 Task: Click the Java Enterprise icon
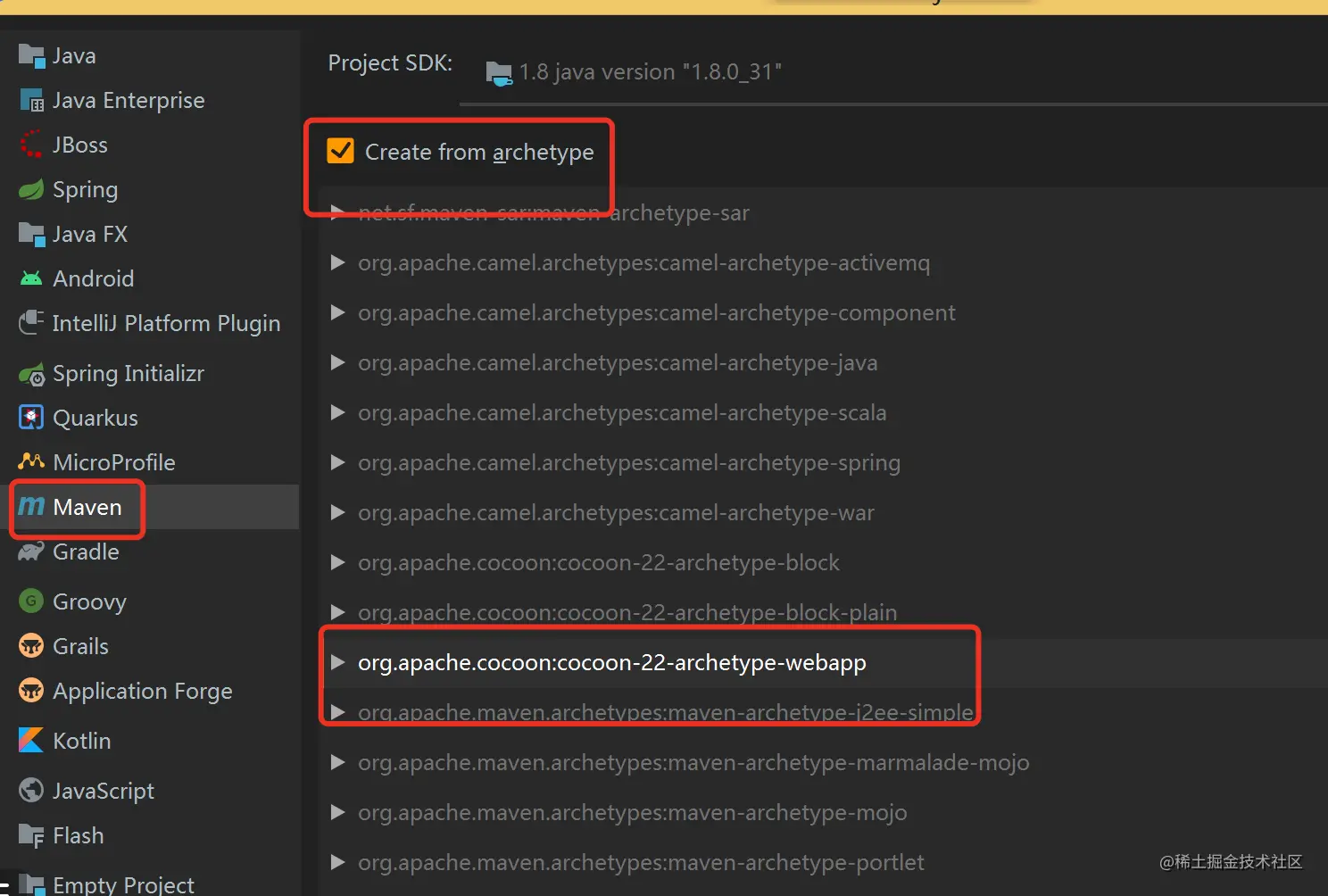click(31, 101)
